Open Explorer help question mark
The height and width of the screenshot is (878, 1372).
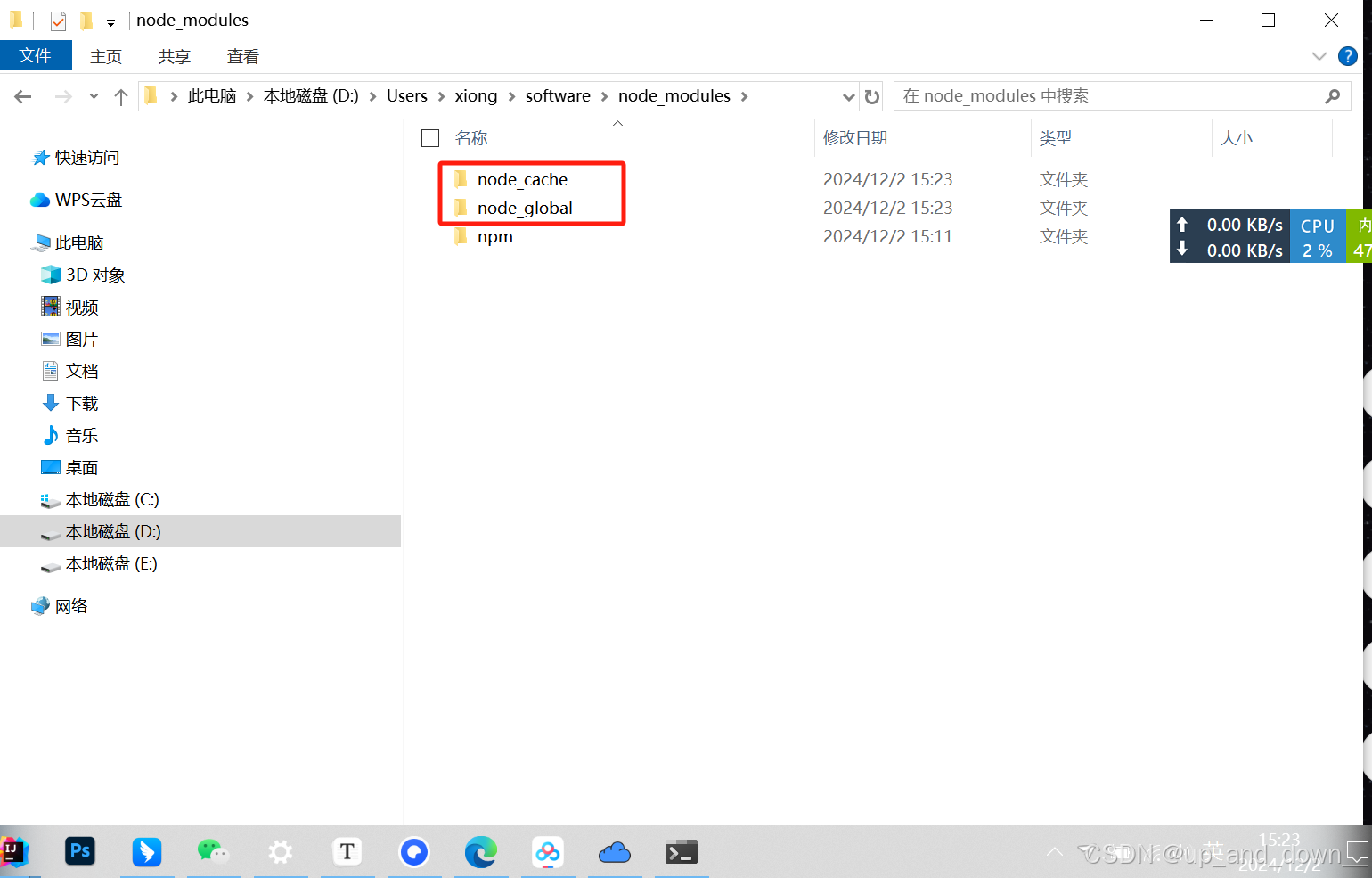[1348, 56]
